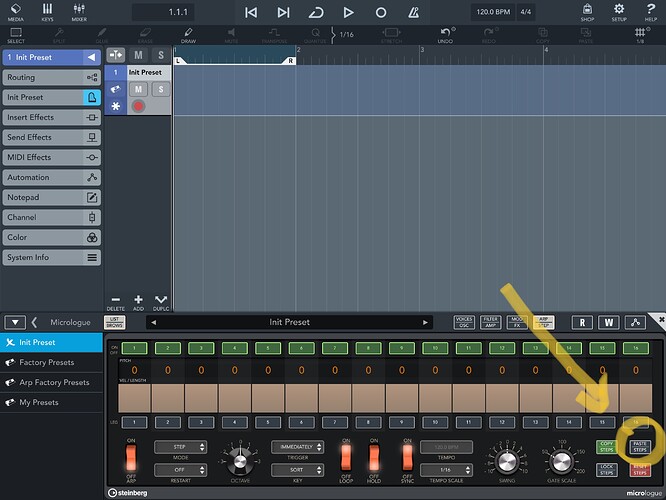
Task: Open the 1/8 grid snap settings
Action: tap(641, 35)
